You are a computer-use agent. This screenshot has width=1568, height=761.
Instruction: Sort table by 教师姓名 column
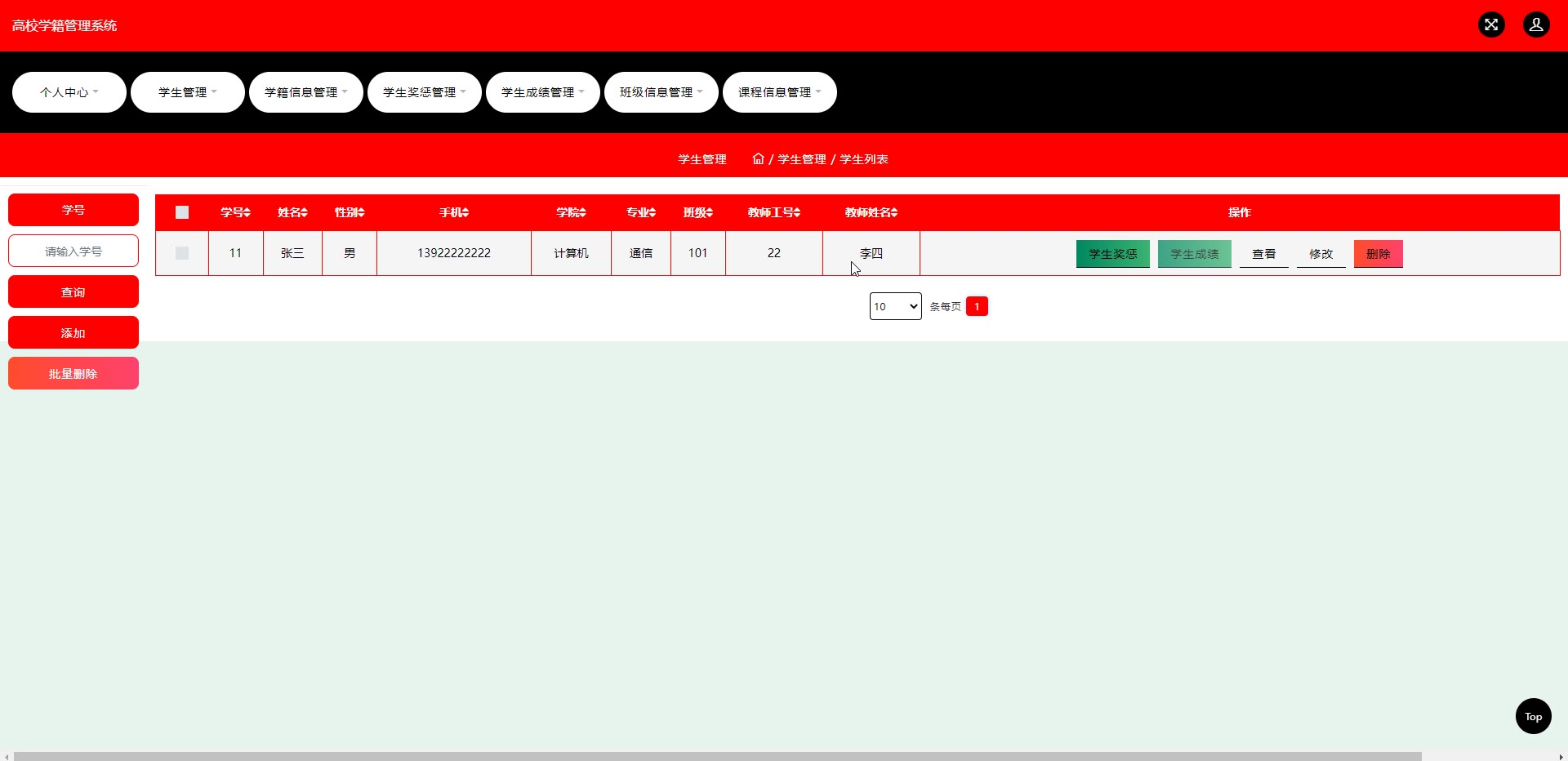point(871,212)
